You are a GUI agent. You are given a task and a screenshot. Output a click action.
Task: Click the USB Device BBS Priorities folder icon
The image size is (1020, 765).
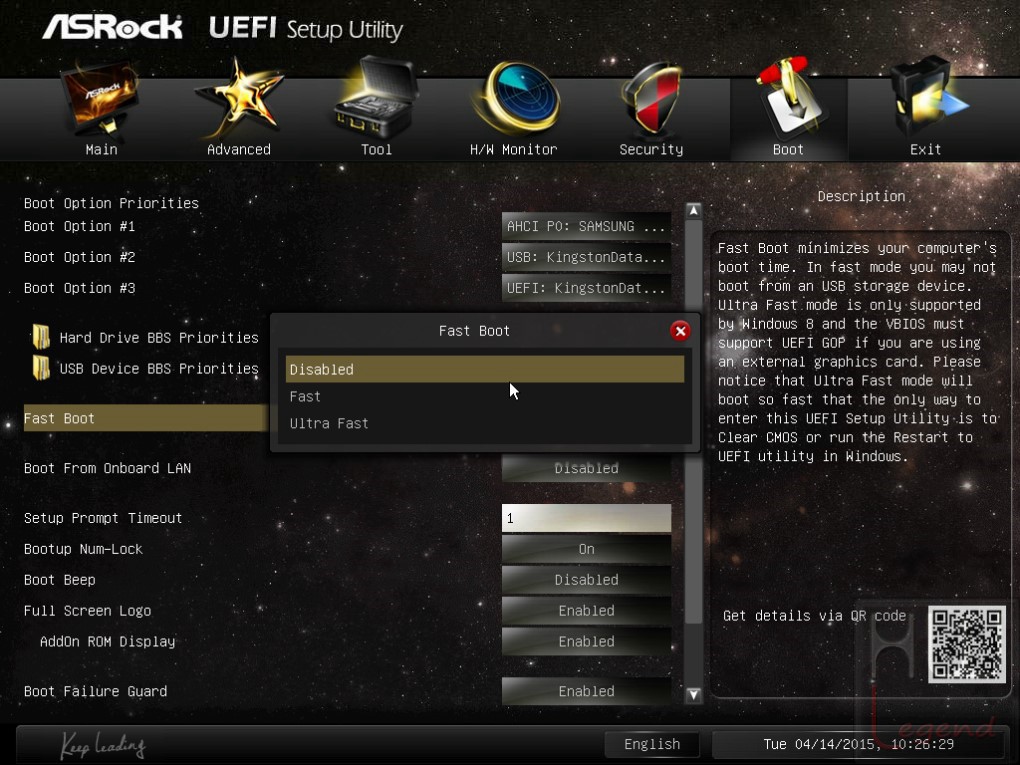coord(42,368)
